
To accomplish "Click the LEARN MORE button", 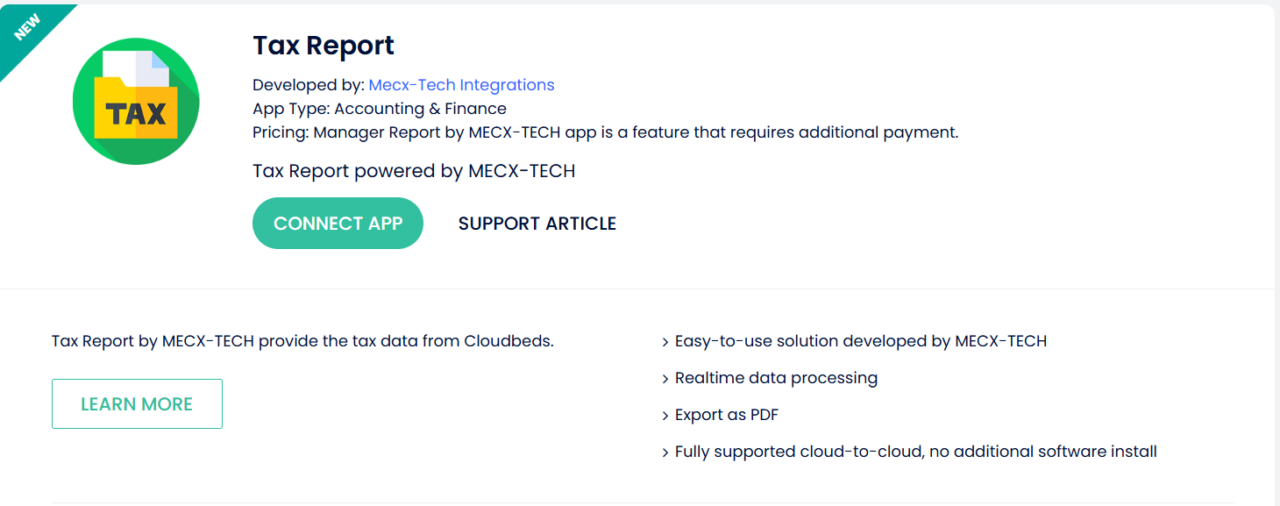I will 137,404.
